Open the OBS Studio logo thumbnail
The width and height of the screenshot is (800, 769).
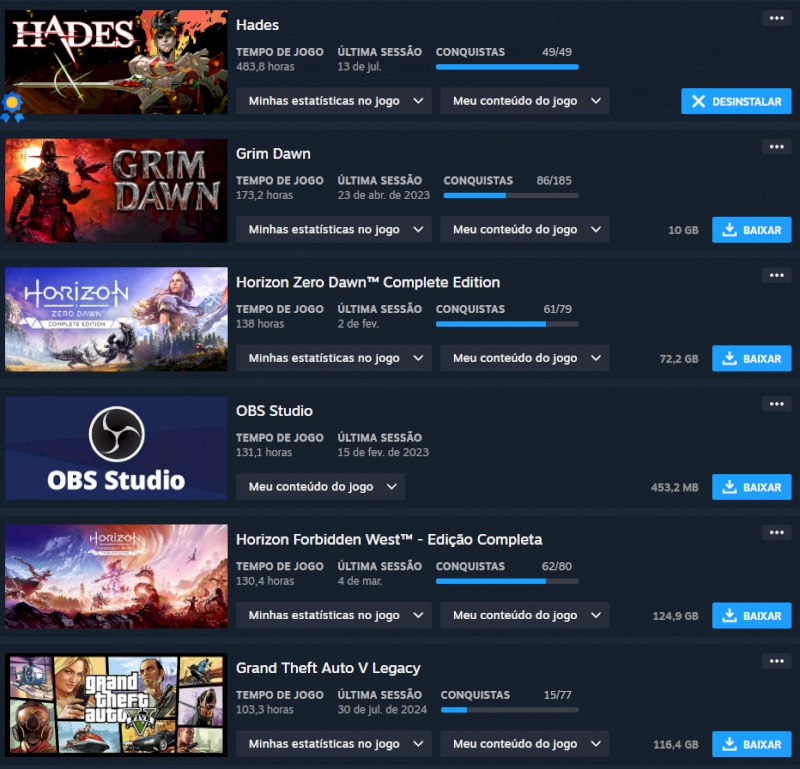click(x=116, y=448)
